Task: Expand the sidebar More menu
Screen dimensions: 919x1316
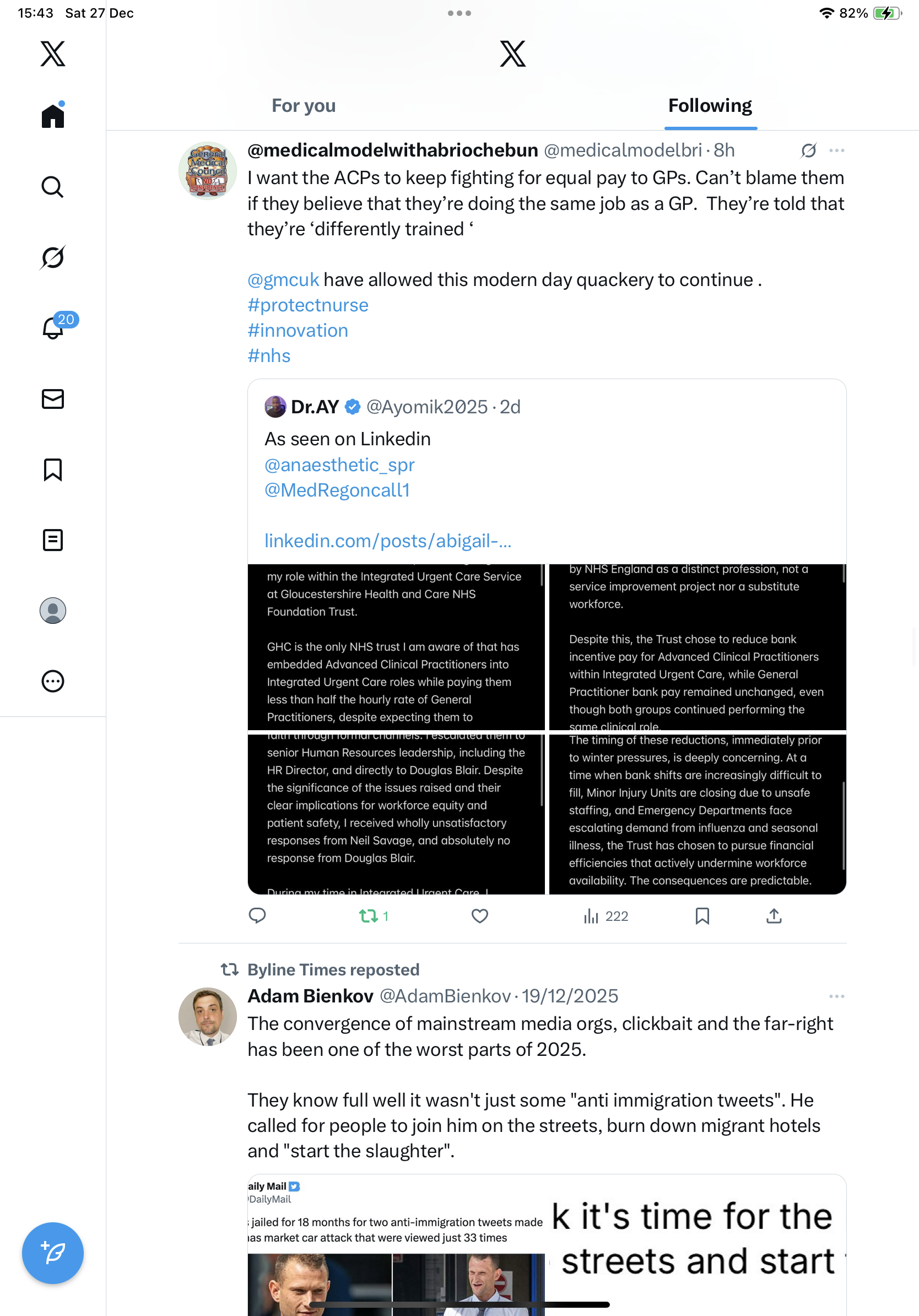Action: 53,681
